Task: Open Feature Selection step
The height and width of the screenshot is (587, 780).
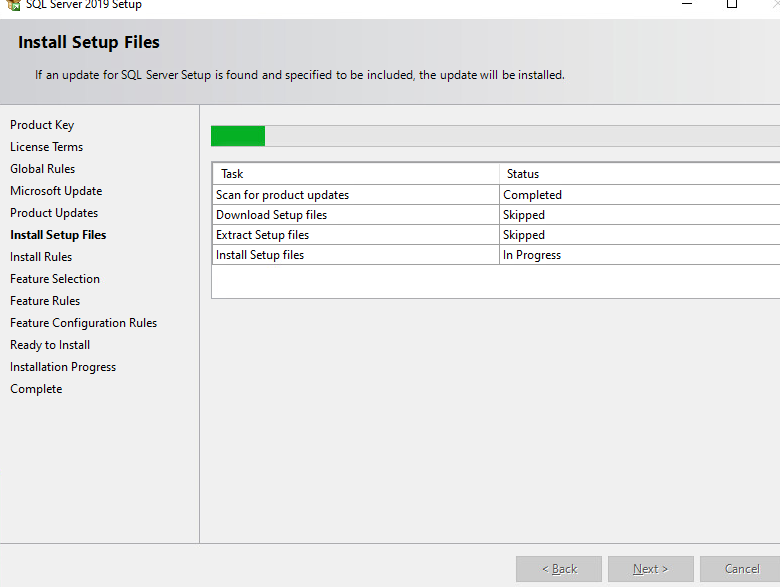Action: 55,279
